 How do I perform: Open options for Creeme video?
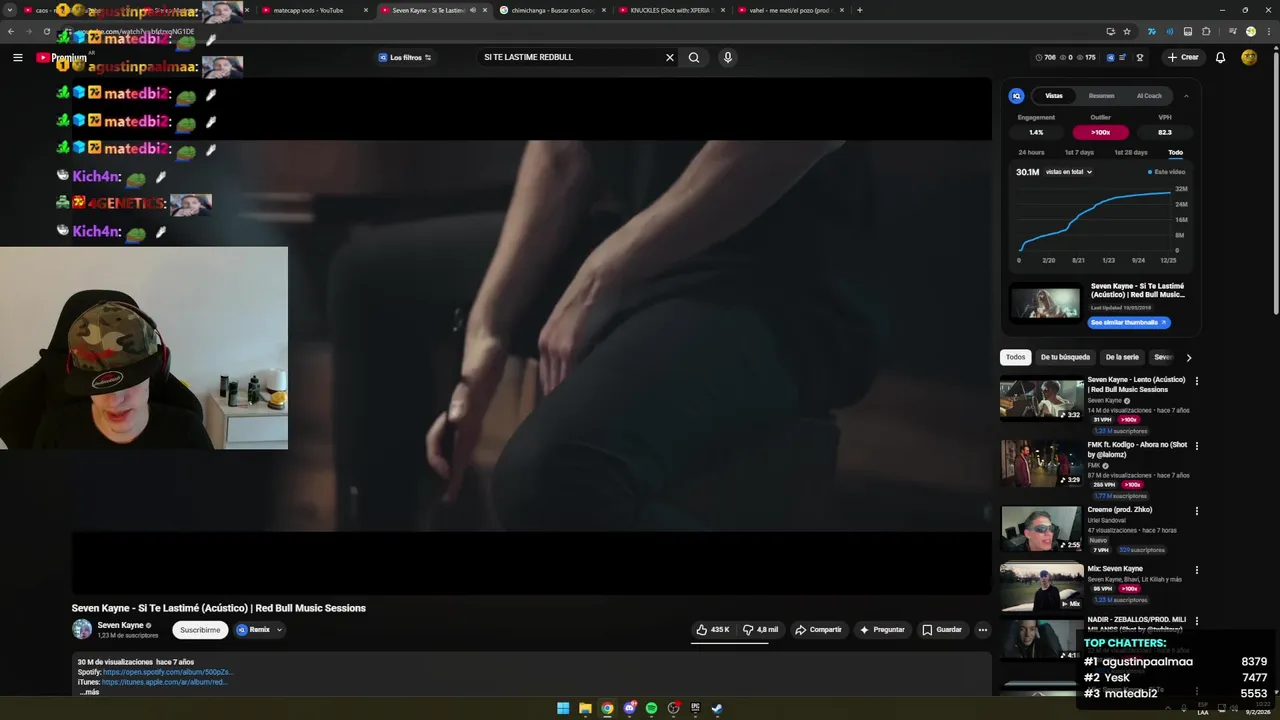pos(1196,511)
